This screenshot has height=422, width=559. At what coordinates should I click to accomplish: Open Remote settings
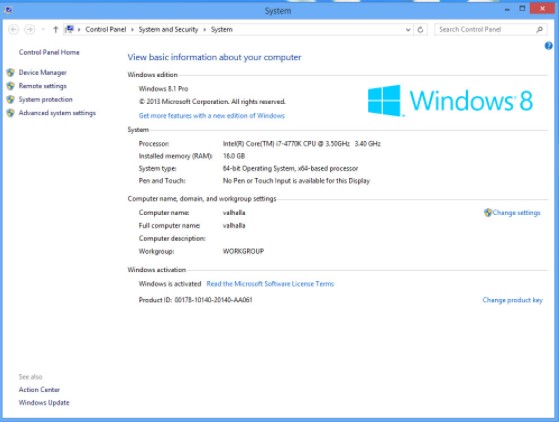[42, 86]
